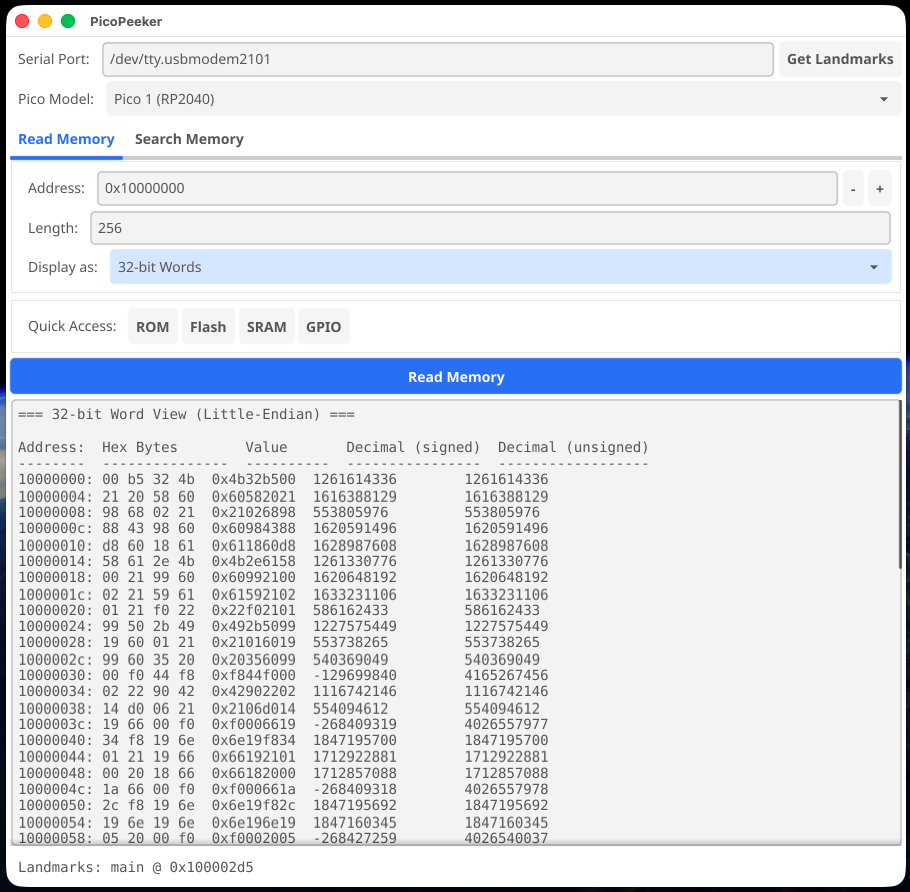Click the Address input field
910x892 pixels.
(467, 188)
